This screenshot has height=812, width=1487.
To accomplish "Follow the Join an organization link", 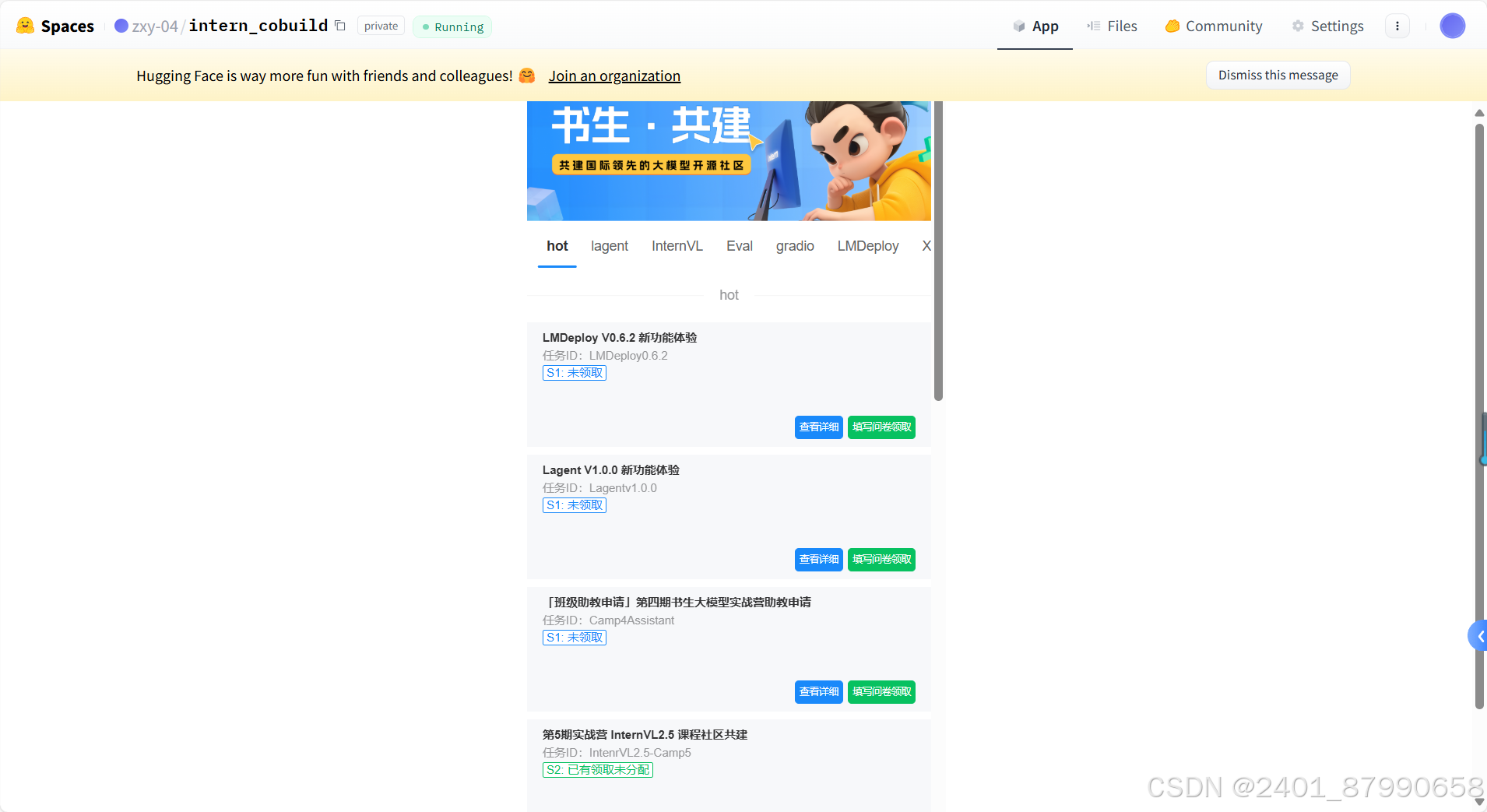I will click(614, 76).
